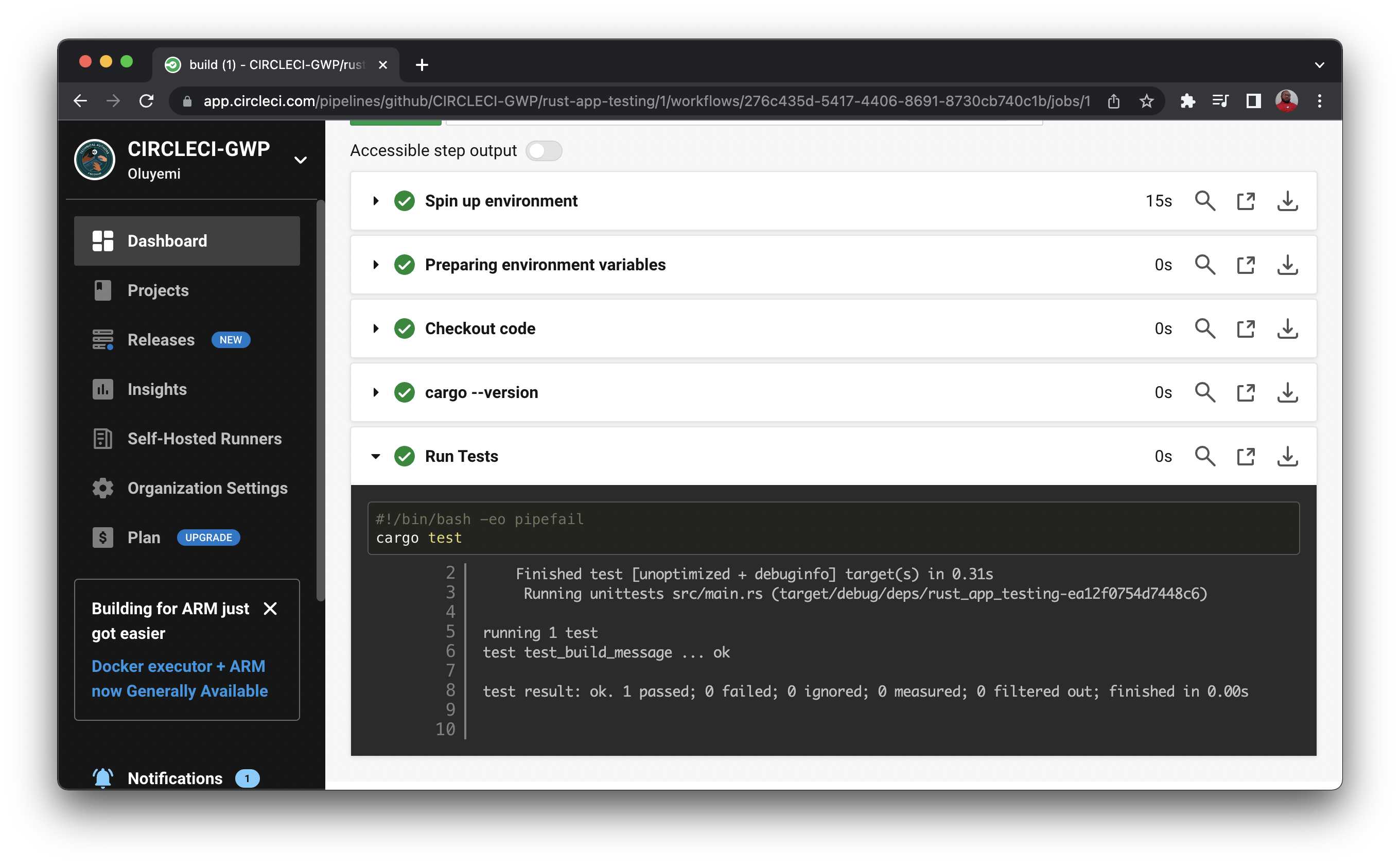Click the sidebar vertical scrollbar
Viewport: 1400px width, 866px height.
pos(321,401)
